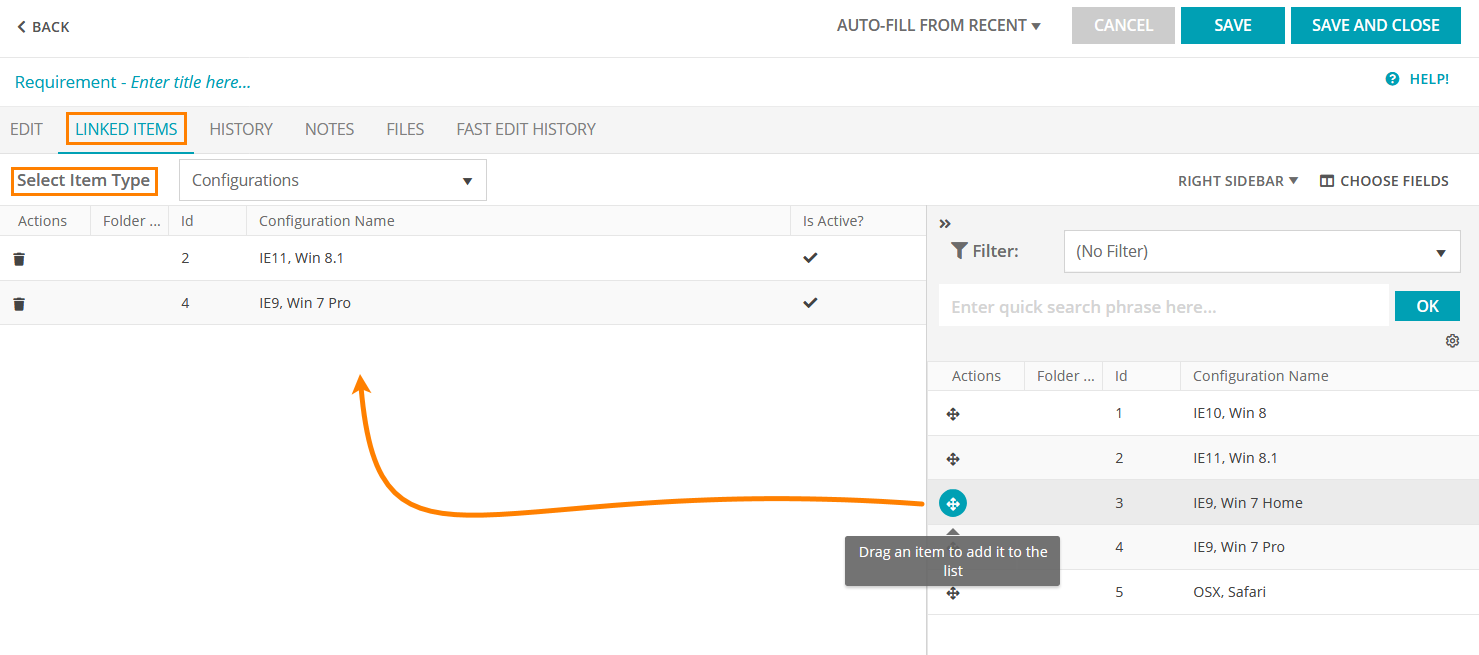Screen dimensions: 1479x655
Task: Go to the Notes tab
Action: pos(329,129)
